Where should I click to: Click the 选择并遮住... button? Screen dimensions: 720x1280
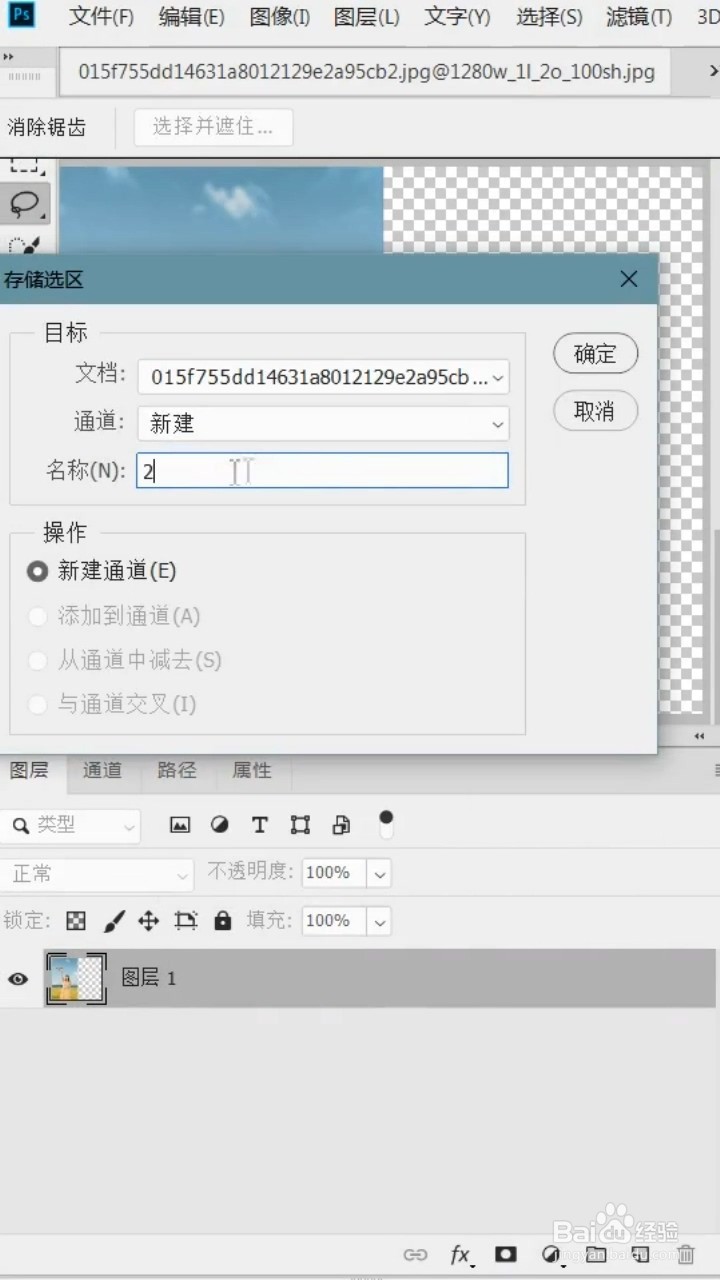pyautogui.click(x=213, y=127)
